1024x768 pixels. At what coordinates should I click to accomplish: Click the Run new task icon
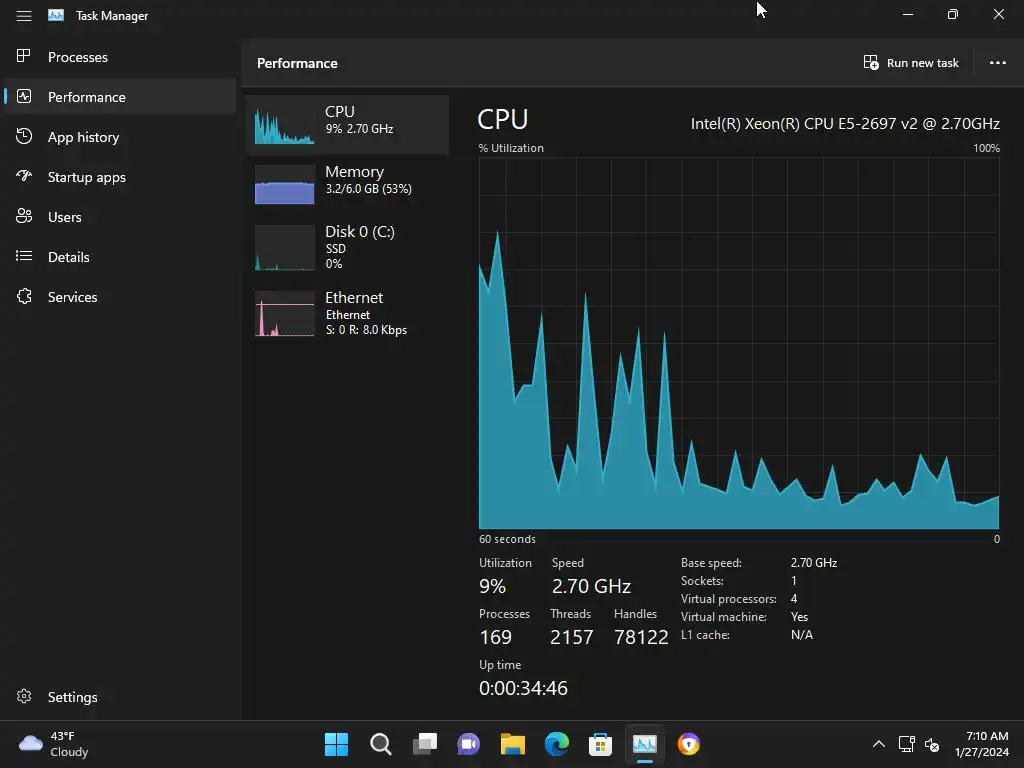click(x=871, y=63)
